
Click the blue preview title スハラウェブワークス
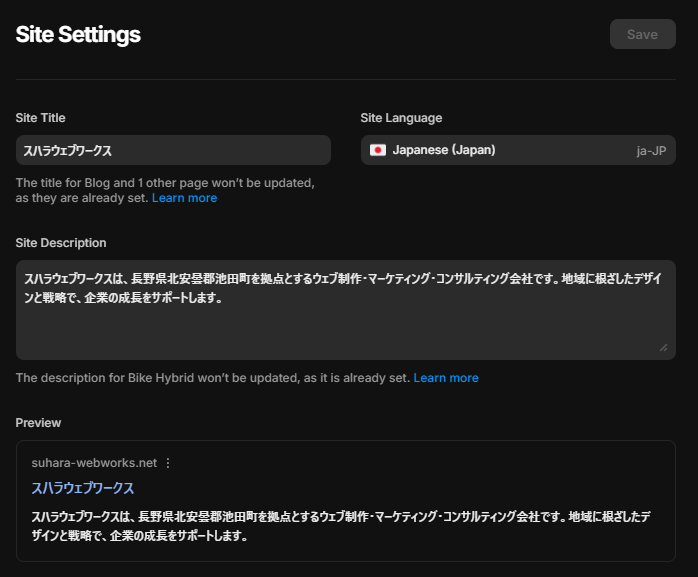coord(83,488)
